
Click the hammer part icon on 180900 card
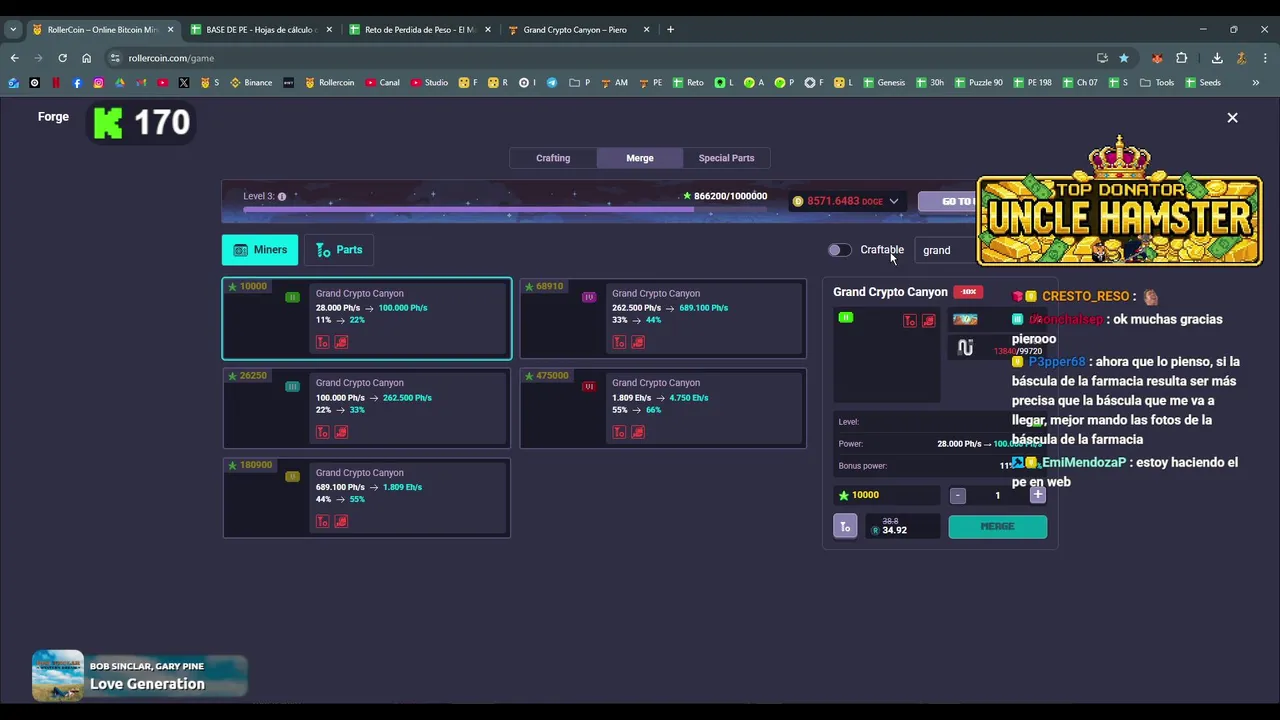tap(323, 521)
